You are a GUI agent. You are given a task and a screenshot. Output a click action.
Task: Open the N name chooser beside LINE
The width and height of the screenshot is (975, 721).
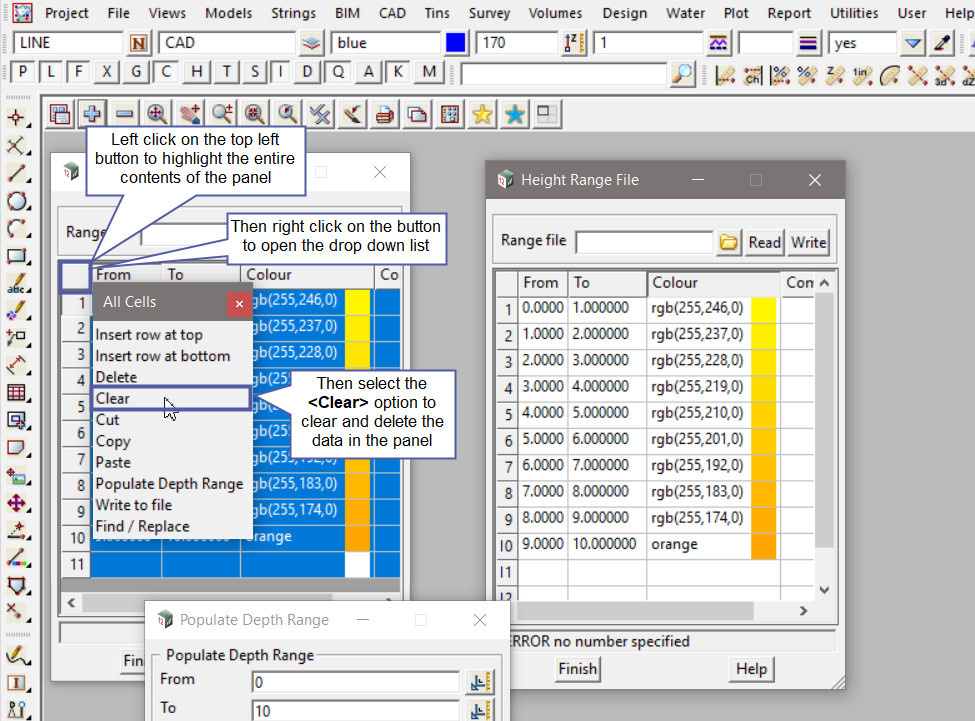click(x=139, y=43)
